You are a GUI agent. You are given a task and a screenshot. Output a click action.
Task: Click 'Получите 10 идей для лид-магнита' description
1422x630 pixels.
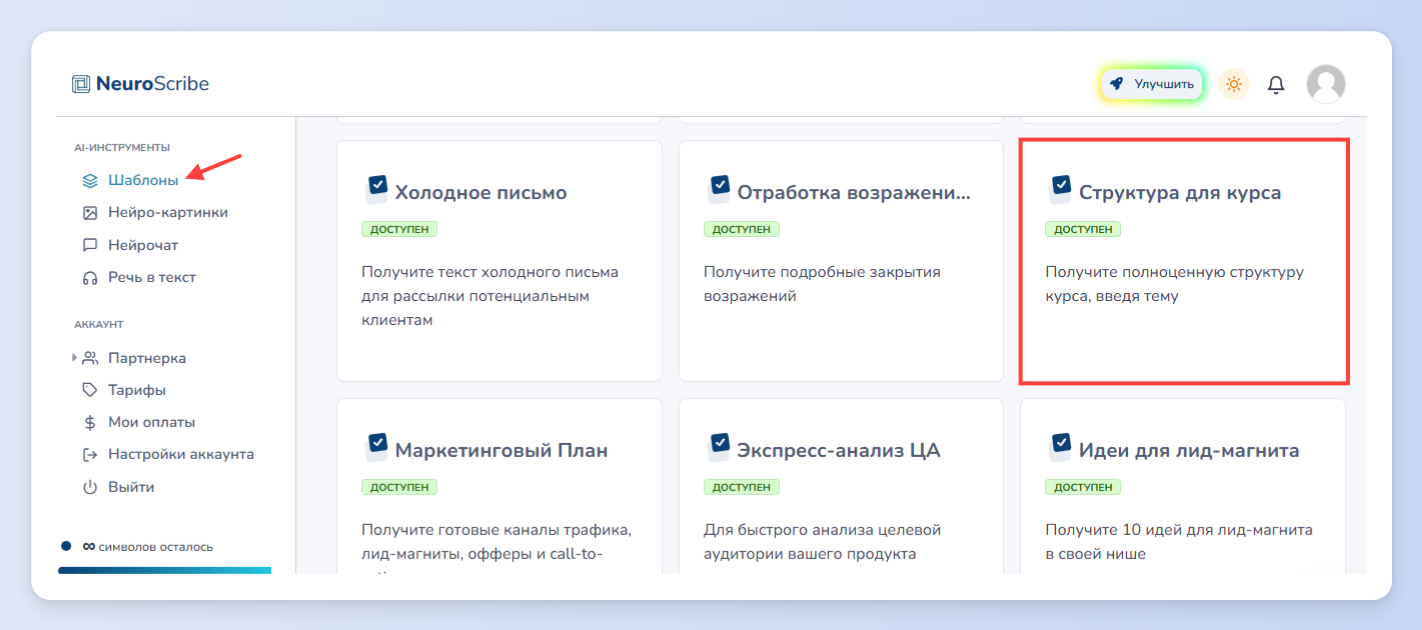coord(1179,542)
